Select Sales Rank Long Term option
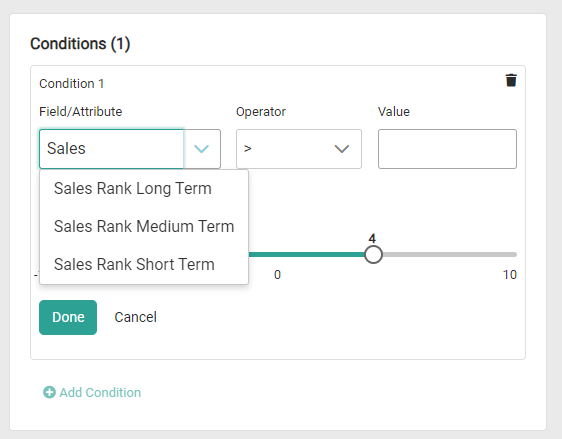The height and width of the screenshot is (439, 562). click(x=144, y=189)
